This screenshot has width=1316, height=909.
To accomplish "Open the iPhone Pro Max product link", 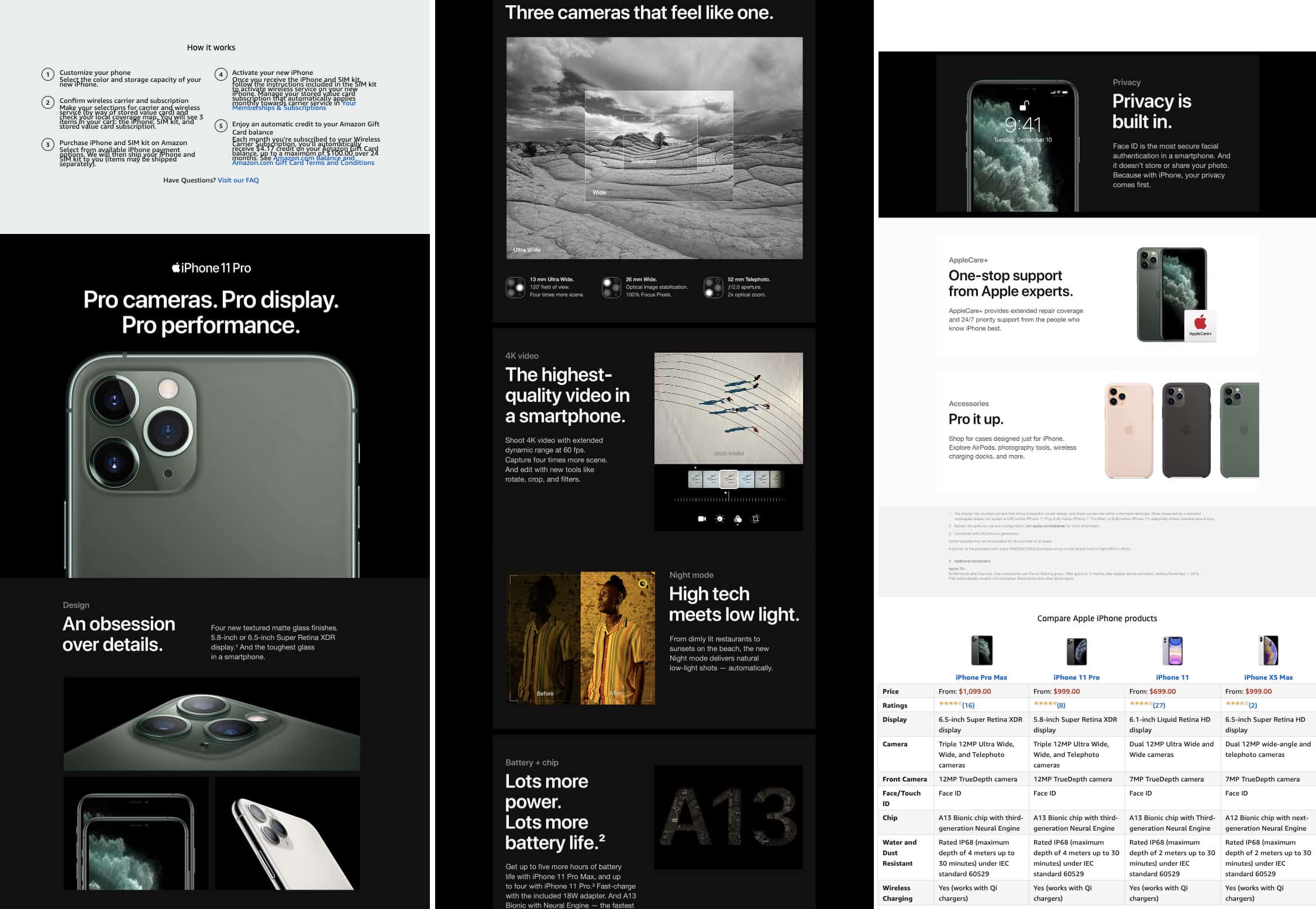I will 981,677.
